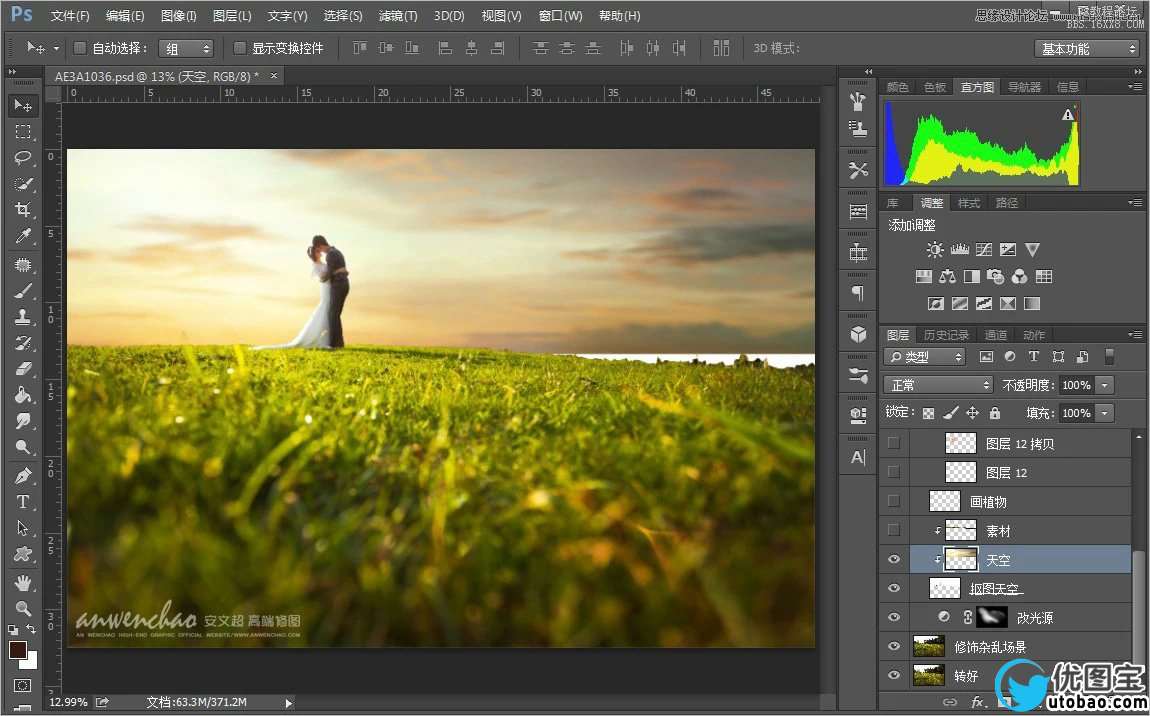Select the Eyedropper tool
Viewport: 1150px width, 716px height.
pyautogui.click(x=23, y=235)
